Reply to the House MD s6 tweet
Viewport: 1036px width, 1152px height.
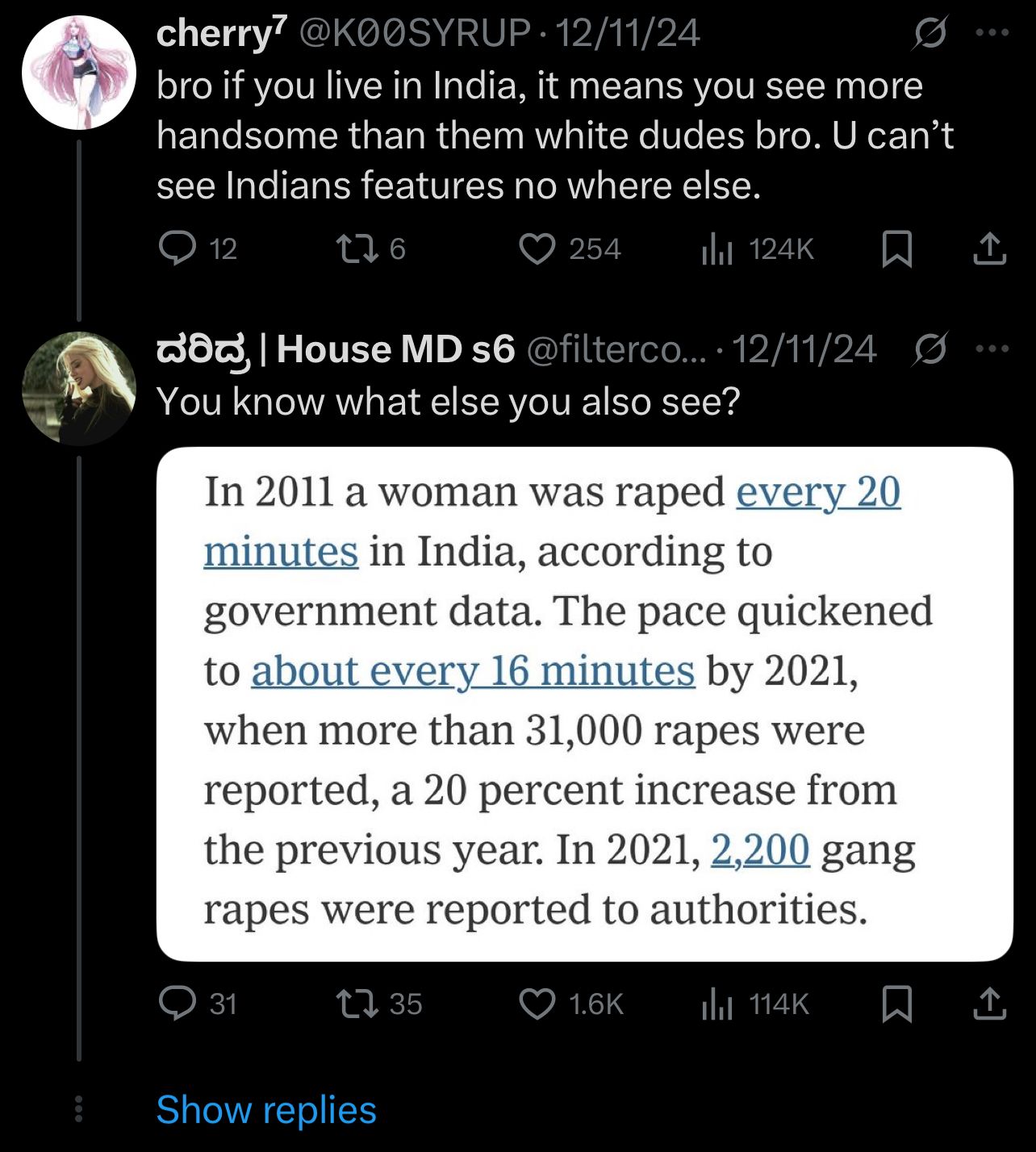click(x=178, y=1004)
